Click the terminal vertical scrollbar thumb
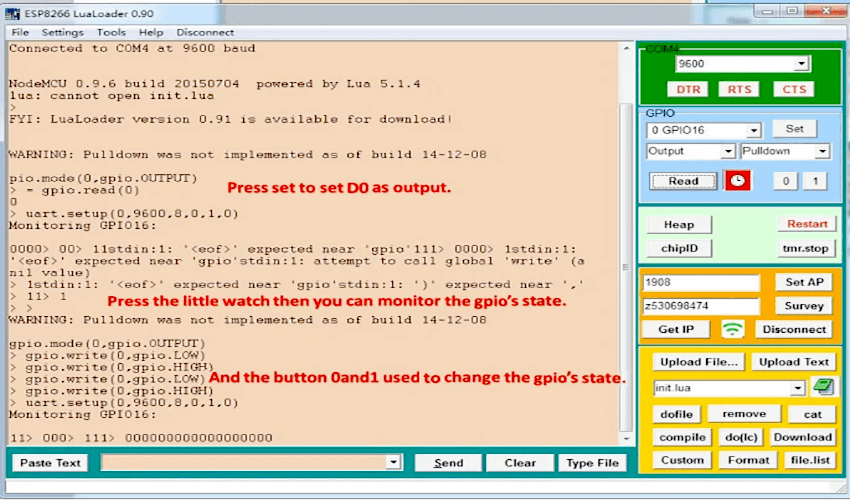 (x=626, y=267)
